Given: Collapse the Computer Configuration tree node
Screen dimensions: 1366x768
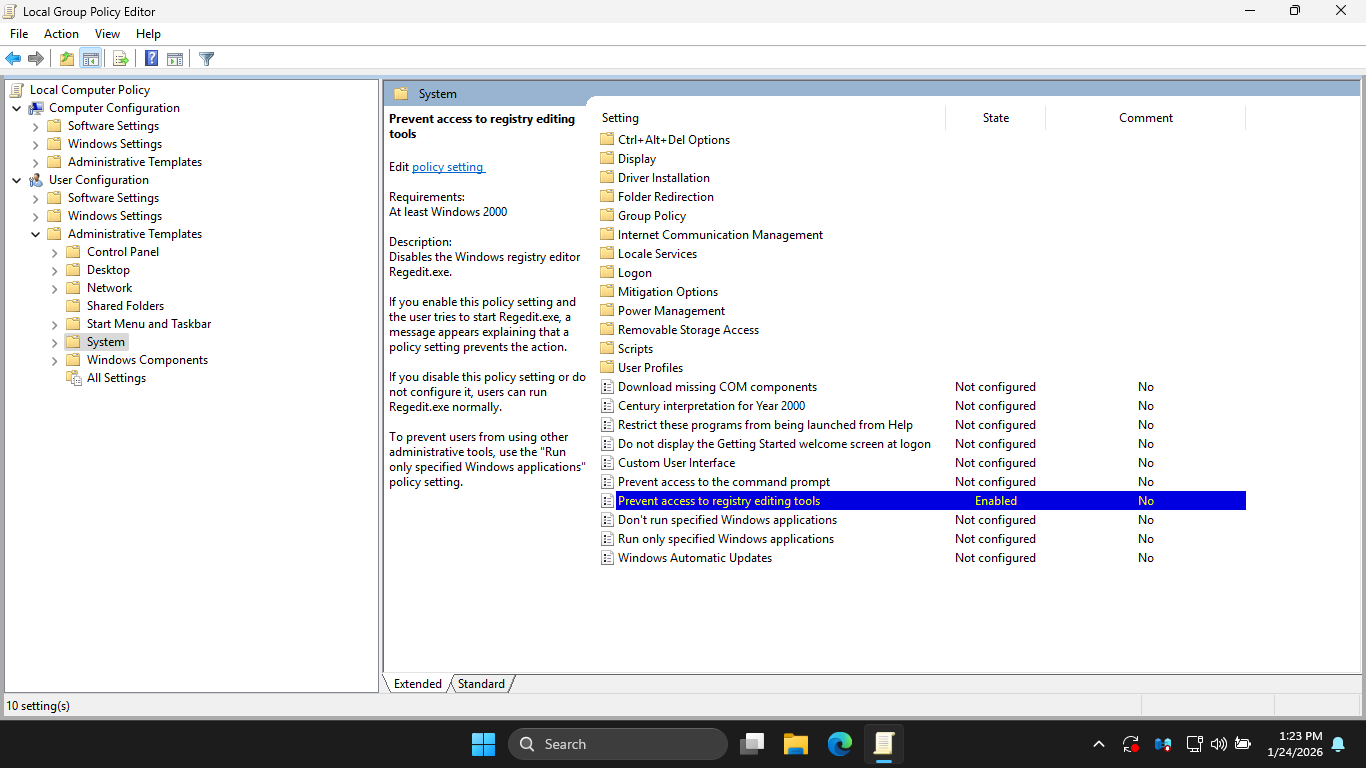Looking at the screenshot, I should click(x=17, y=108).
